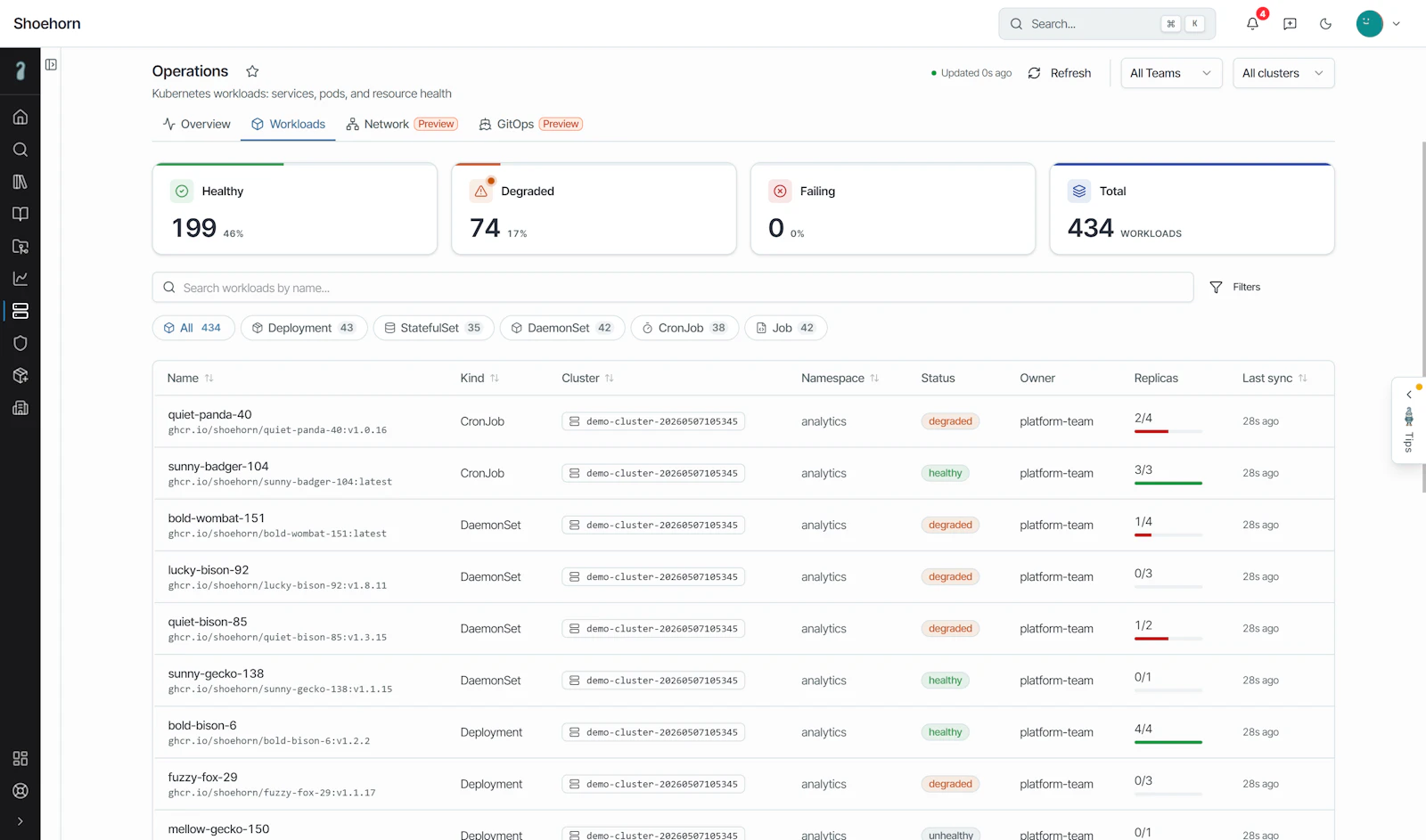Image resolution: width=1426 pixels, height=840 pixels.
Task: Sort table by Name column
Action: (191, 378)
